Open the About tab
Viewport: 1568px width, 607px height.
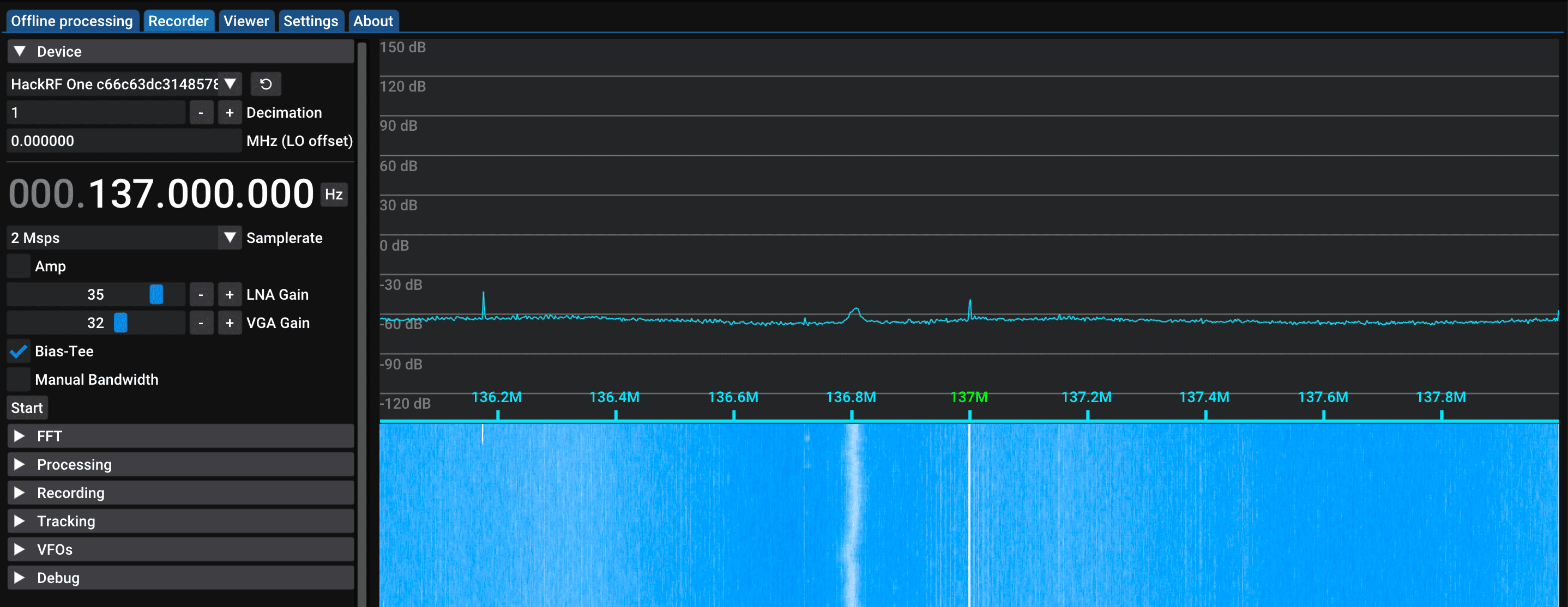(x=373, y=21)
